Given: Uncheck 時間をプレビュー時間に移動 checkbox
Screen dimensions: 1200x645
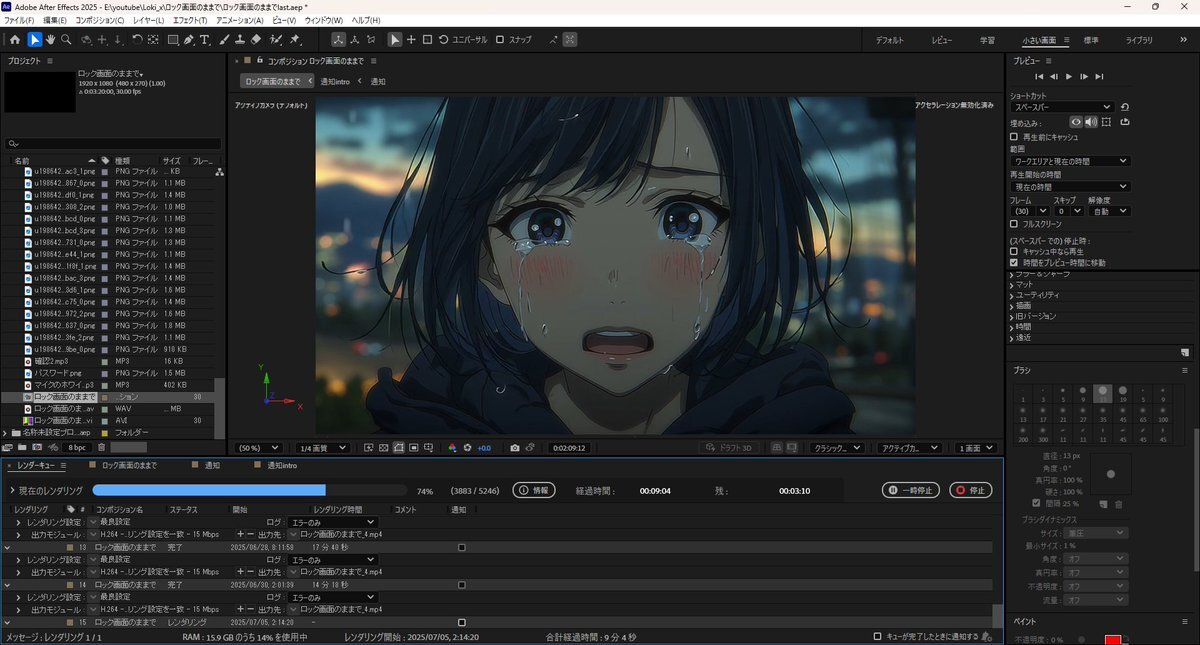Looking at the screenshot, I should [x=1014, y=262].
